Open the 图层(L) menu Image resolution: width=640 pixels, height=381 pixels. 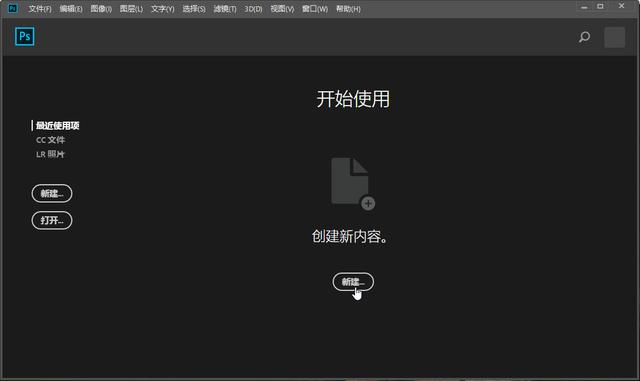tap(131, 9)
